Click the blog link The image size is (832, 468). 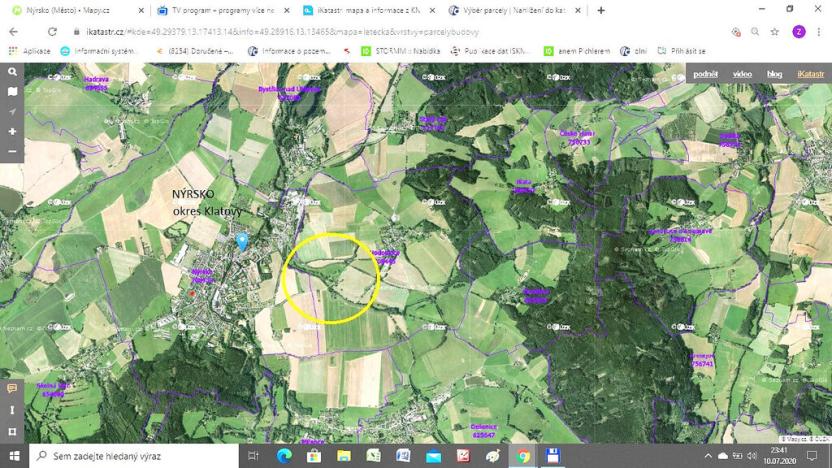coord(774,74)
